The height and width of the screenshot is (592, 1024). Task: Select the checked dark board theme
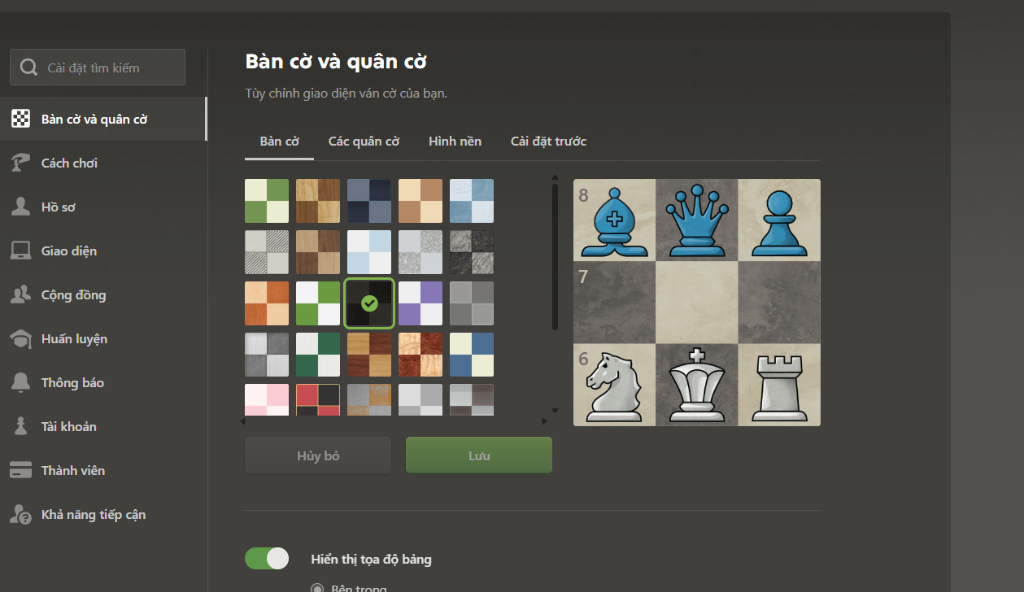pyautogui.click(x=369, y=303)
